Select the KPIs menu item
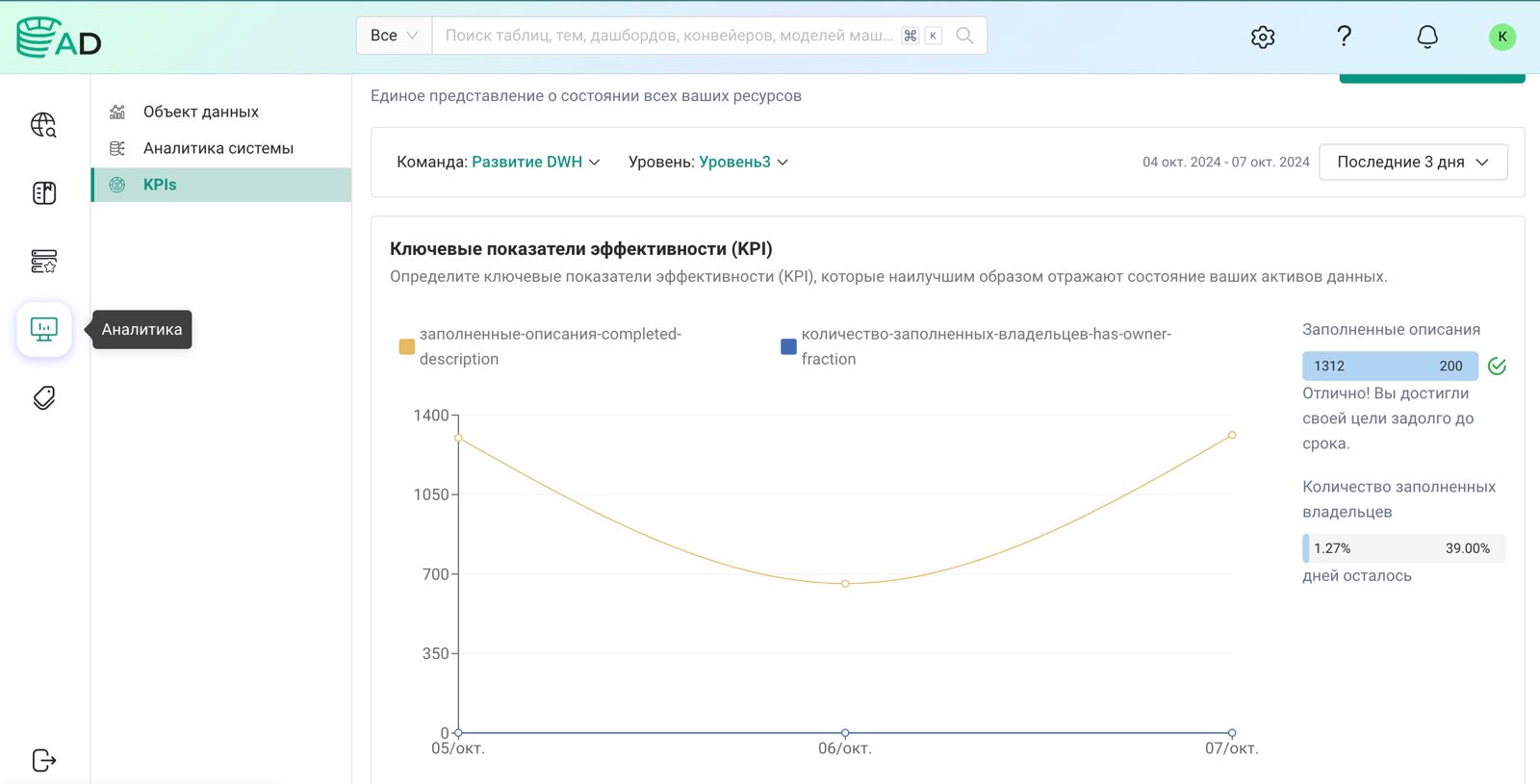 [221, 185]
